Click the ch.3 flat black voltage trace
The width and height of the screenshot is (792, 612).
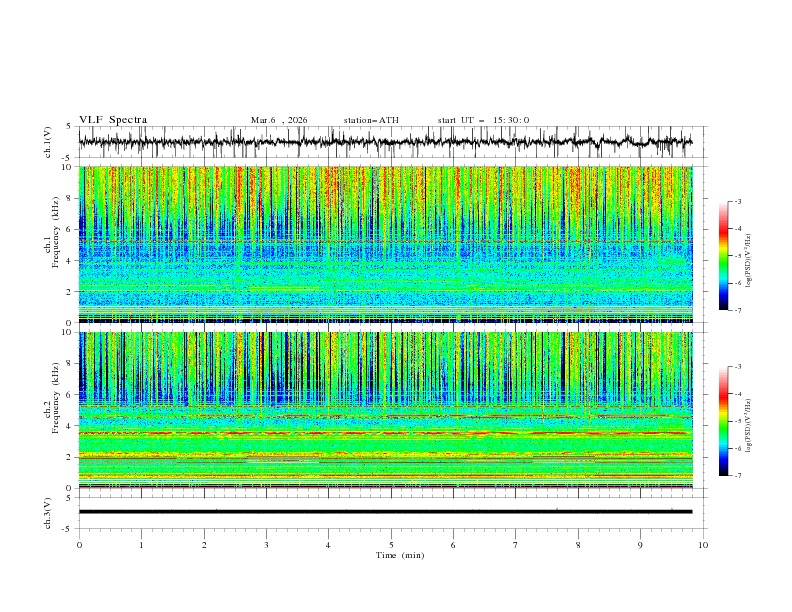(385, 512)
